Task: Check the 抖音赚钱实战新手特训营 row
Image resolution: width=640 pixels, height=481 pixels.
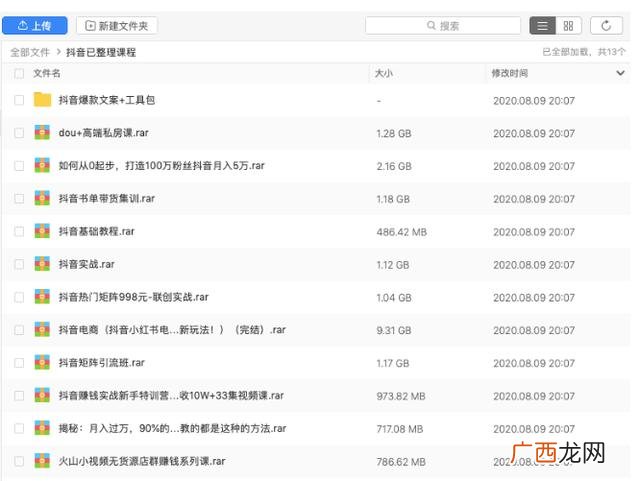Action: [x=19, y=396]
